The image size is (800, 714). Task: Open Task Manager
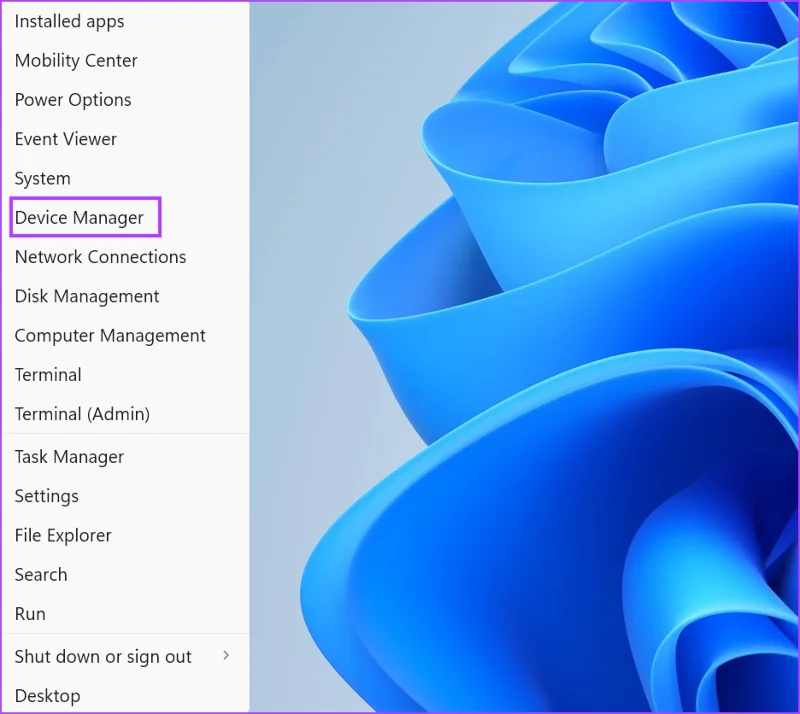coord(69,457)
